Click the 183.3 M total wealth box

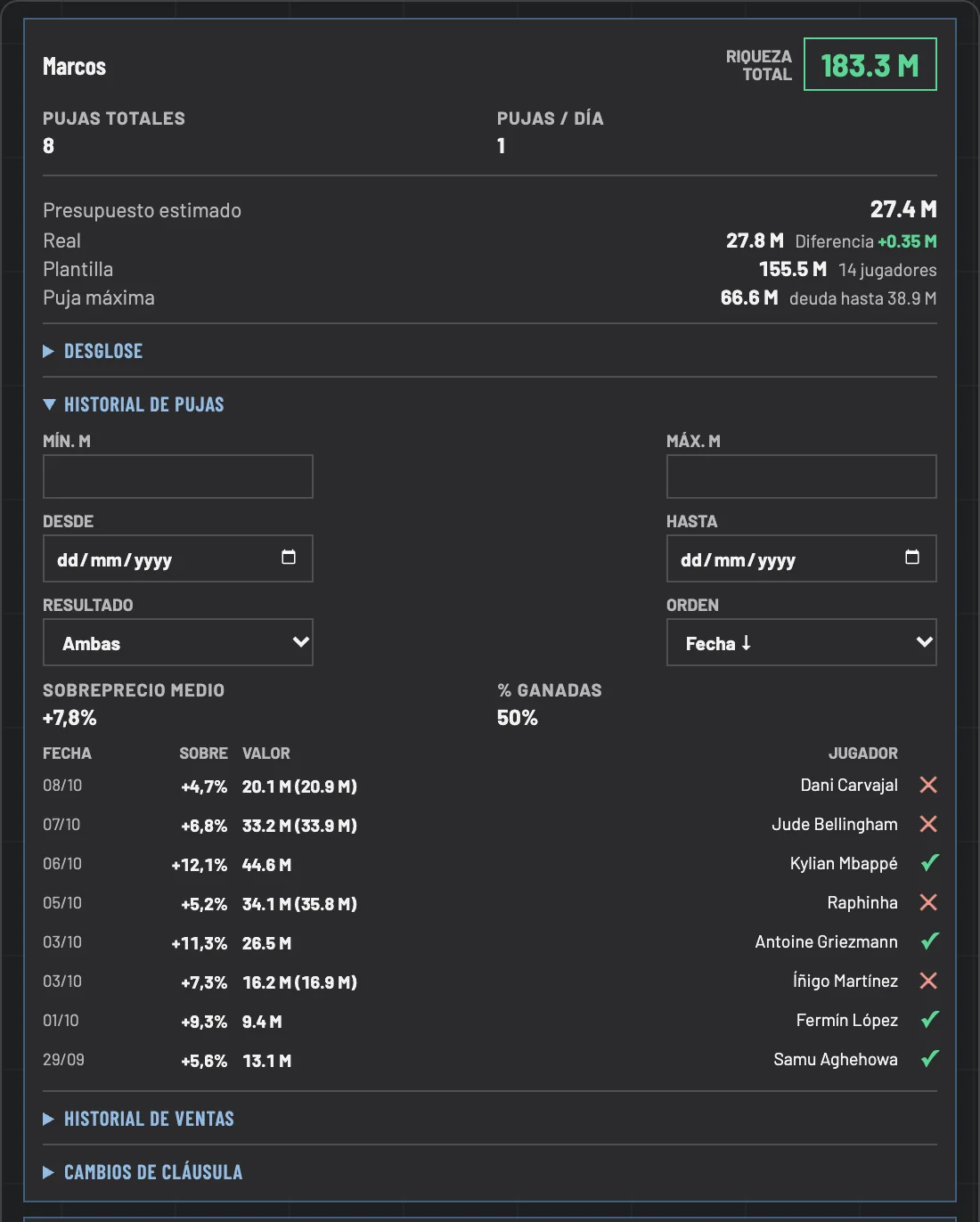coord(870,64)
